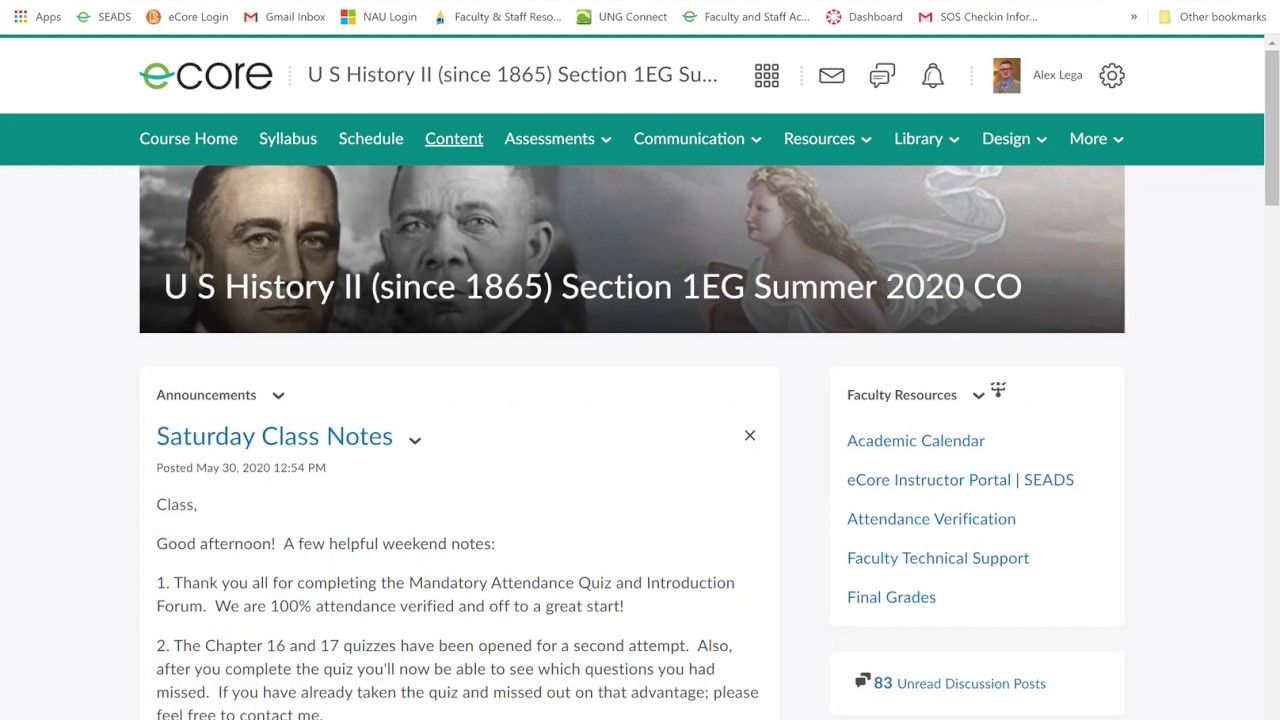
Task: Open the Attendance Verification link
Action: [x=931, y=519]
